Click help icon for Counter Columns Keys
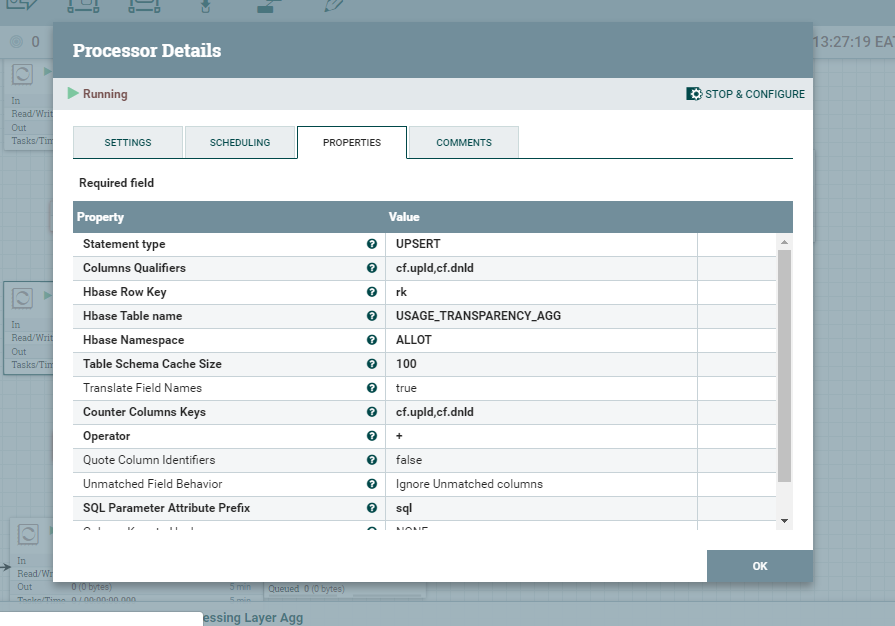 pyautogui.click(x=372, y=412)
